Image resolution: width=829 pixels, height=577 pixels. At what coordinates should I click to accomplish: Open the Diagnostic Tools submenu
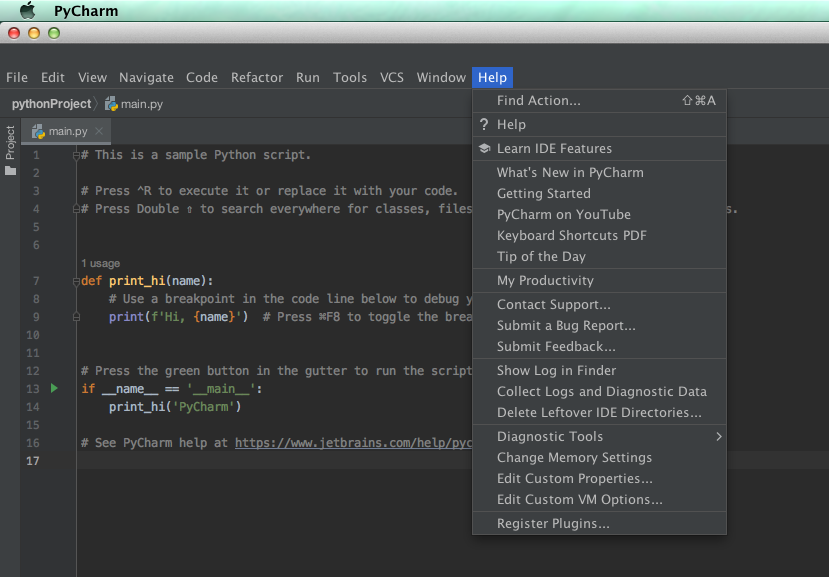point(599,436)
